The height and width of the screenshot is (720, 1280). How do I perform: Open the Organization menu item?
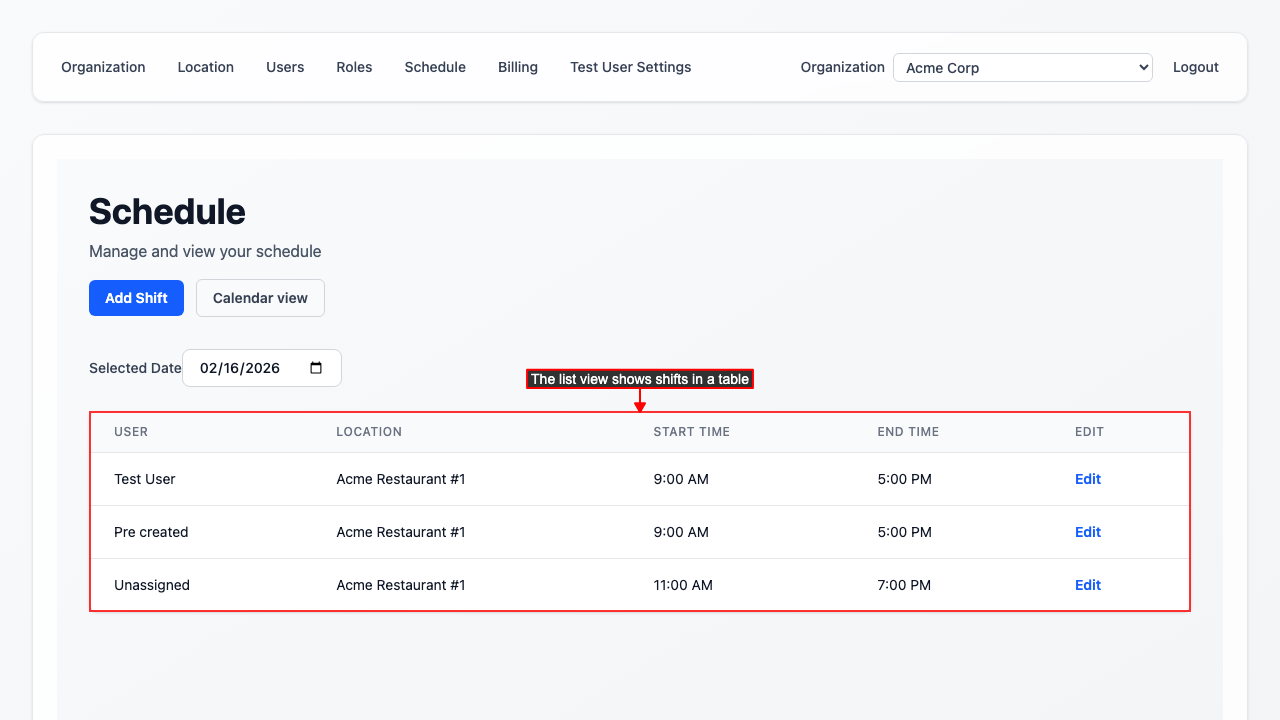click(x=103, y=67)
